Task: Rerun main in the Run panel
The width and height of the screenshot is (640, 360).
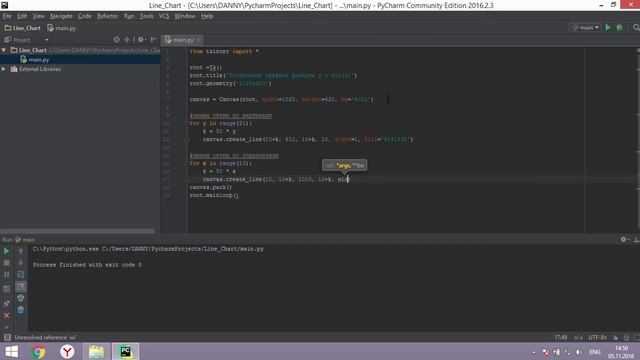Action: click(7, 251)
